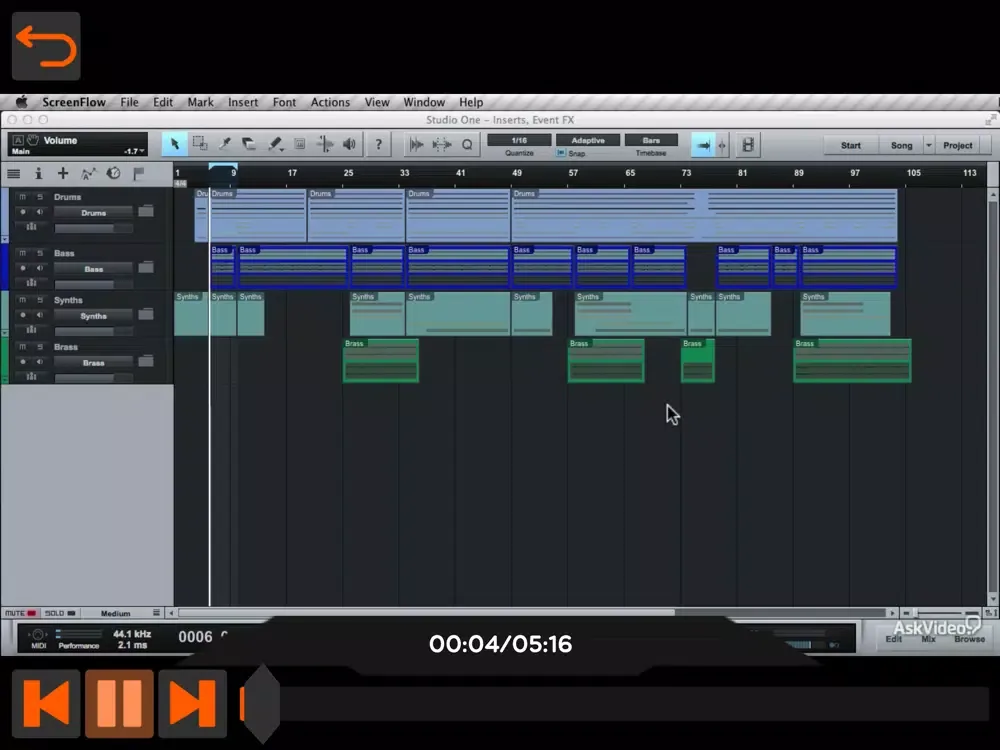Image resolution: width=1000 pixels, height=750 pixels.
Task: Open the Actions menu
Action: coord(330,102)
